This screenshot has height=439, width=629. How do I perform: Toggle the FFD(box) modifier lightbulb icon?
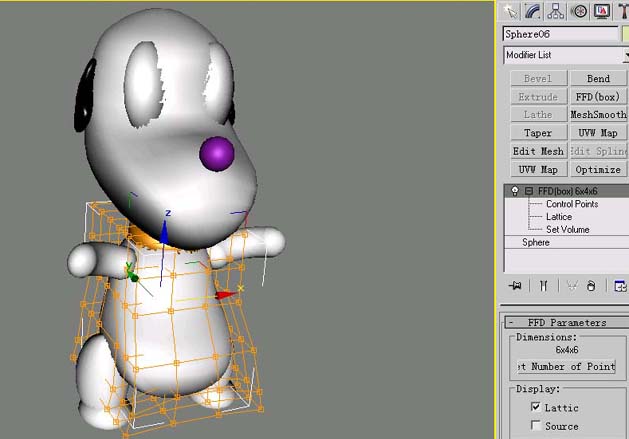pos(515,191)
